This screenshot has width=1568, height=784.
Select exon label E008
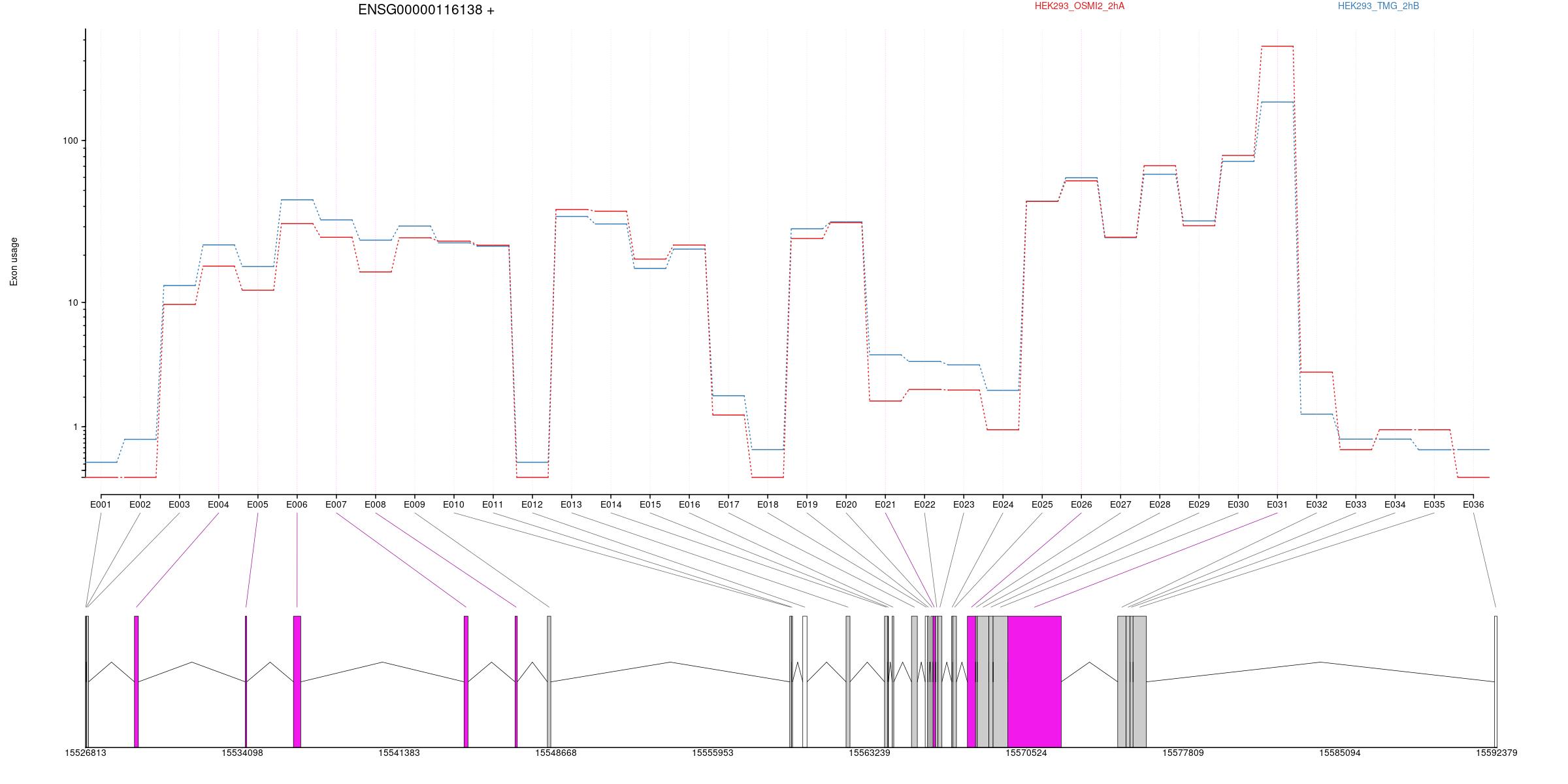coord(375,504)
